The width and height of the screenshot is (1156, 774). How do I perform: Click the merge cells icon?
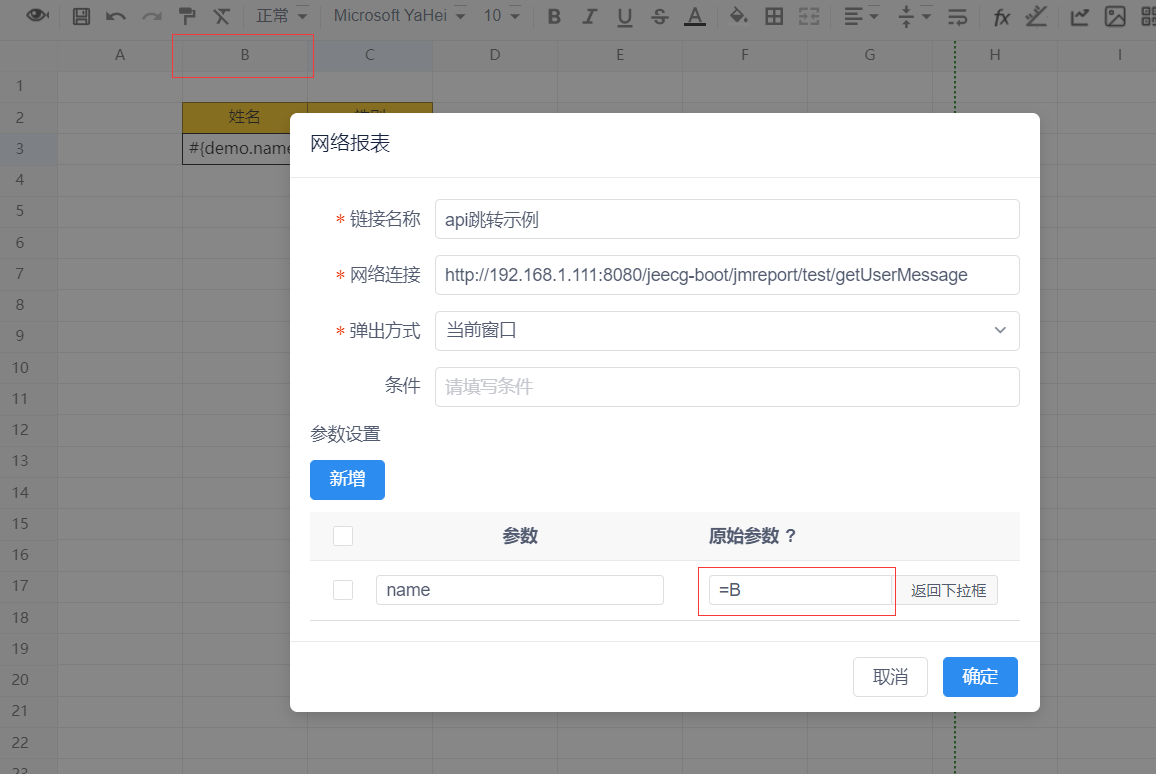[x=809, y=16]
